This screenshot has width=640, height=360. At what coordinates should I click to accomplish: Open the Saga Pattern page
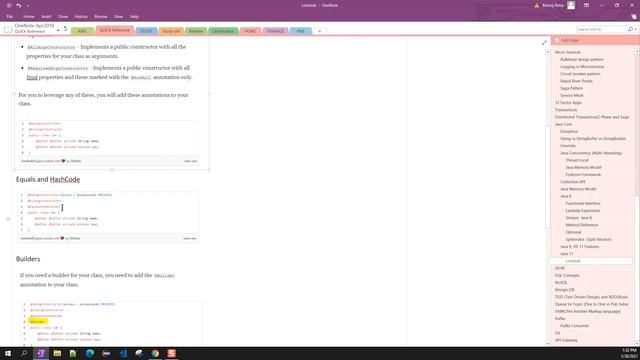click(x=571, y=88)
